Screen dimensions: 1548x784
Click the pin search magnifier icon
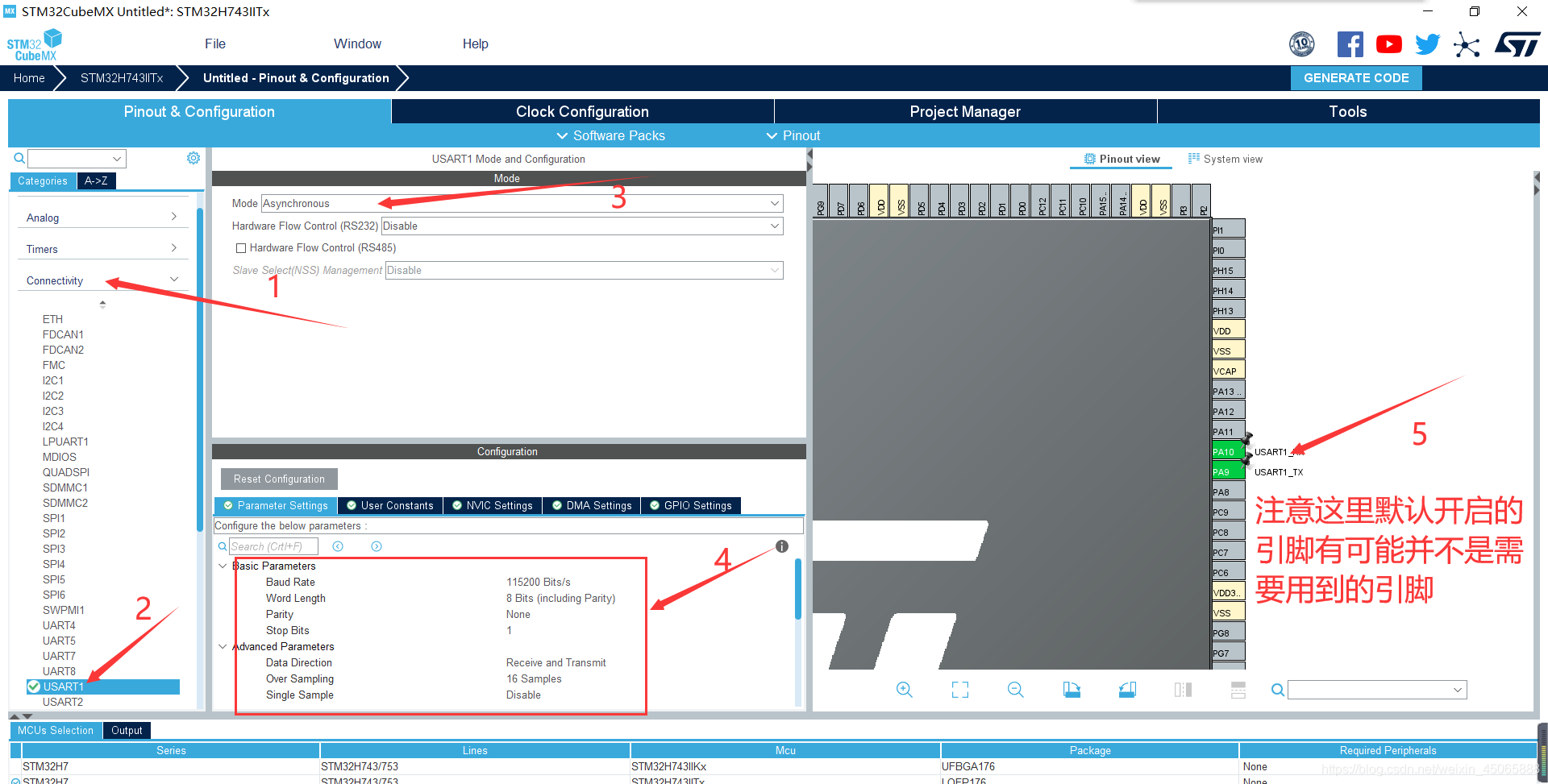[x=1278, y=690]
